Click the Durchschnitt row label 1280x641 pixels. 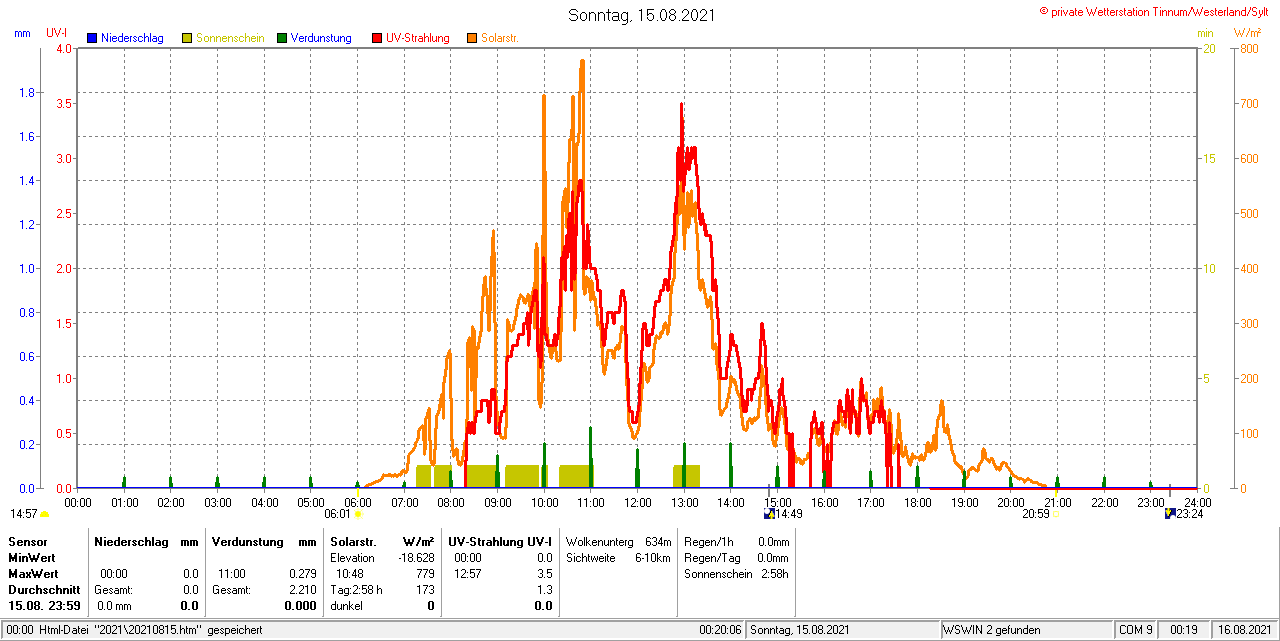click(44, 590)
